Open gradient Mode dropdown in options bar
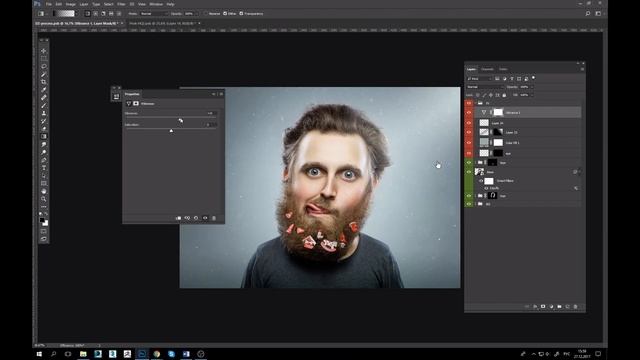The image size is (640, 360). [x=153, y=13]
